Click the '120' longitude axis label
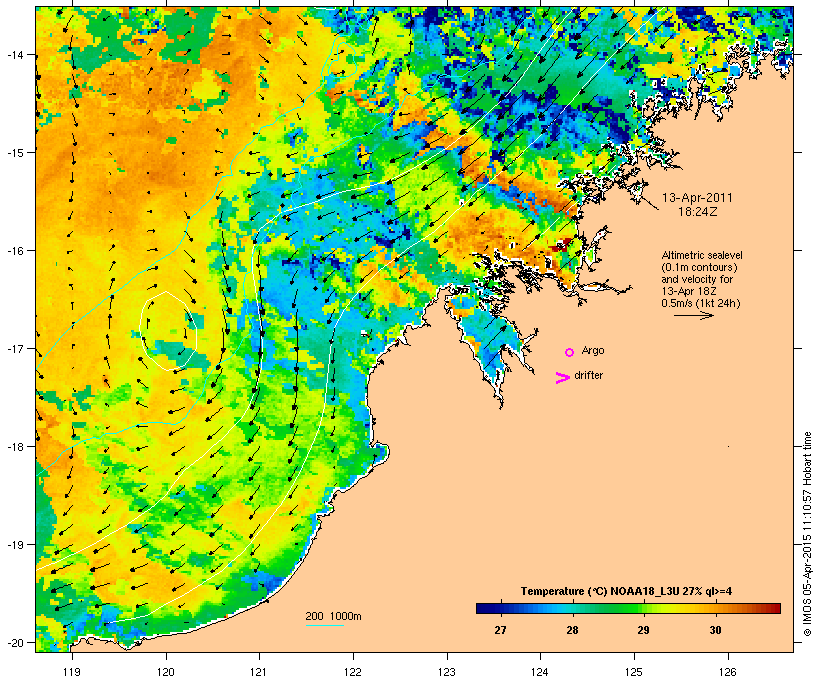Viewport: 820px width, 680px height. click(166, 672)
